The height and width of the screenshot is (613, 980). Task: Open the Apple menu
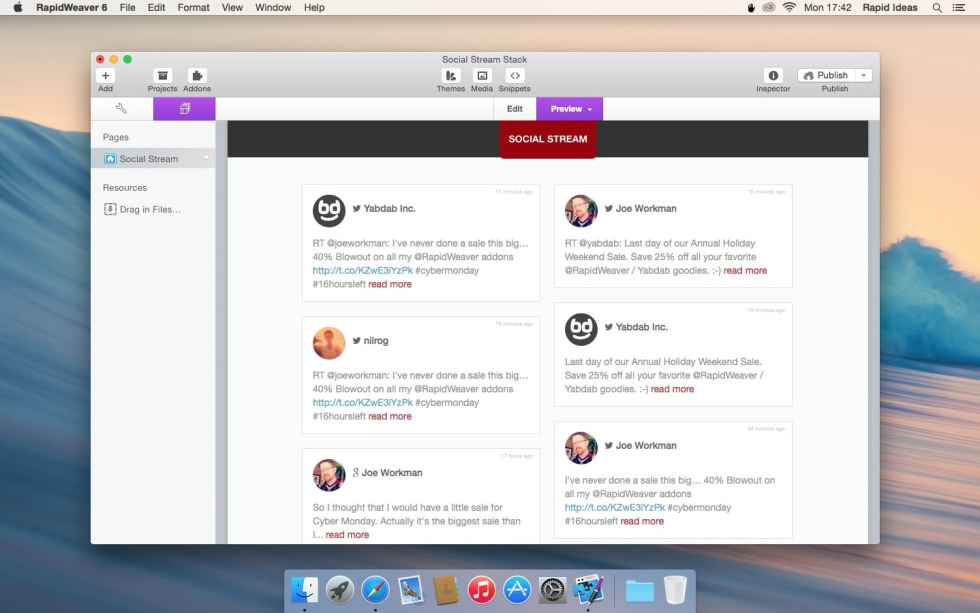[x=18, y=7]
